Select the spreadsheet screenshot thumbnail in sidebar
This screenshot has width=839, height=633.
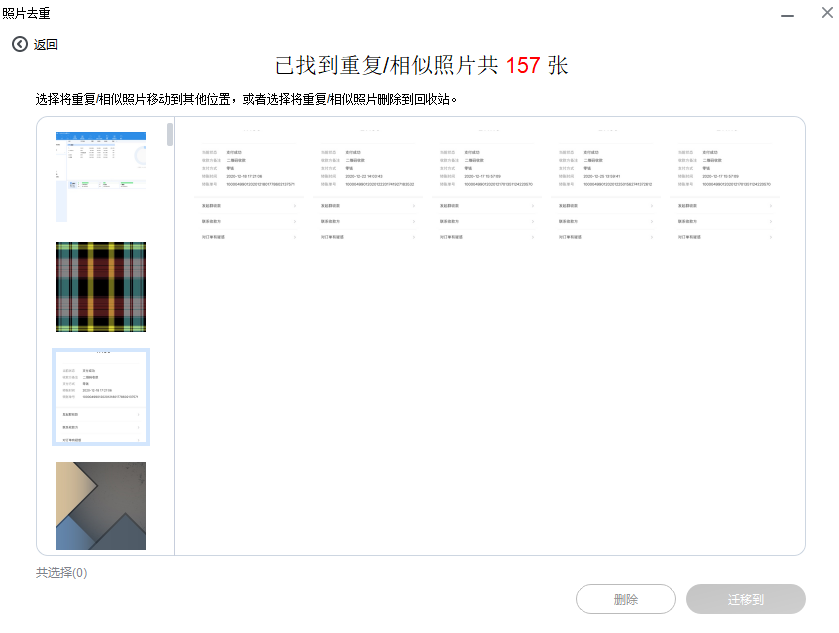tap(100, 175)
